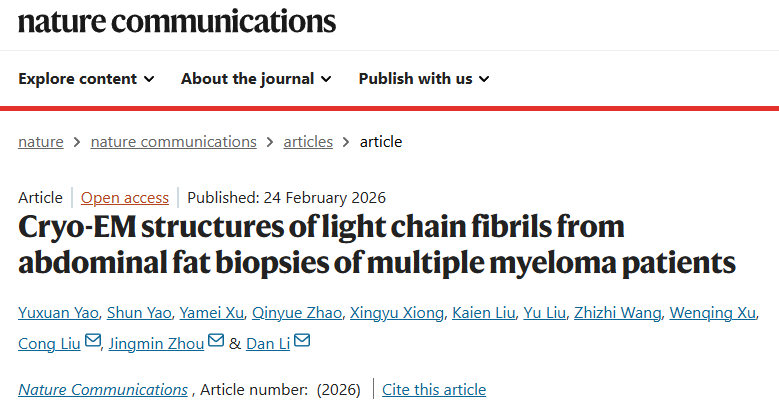The width and height of the screenshot is (779, 417).
Task: Open the Cite this article link
Action: pos(434,390)
